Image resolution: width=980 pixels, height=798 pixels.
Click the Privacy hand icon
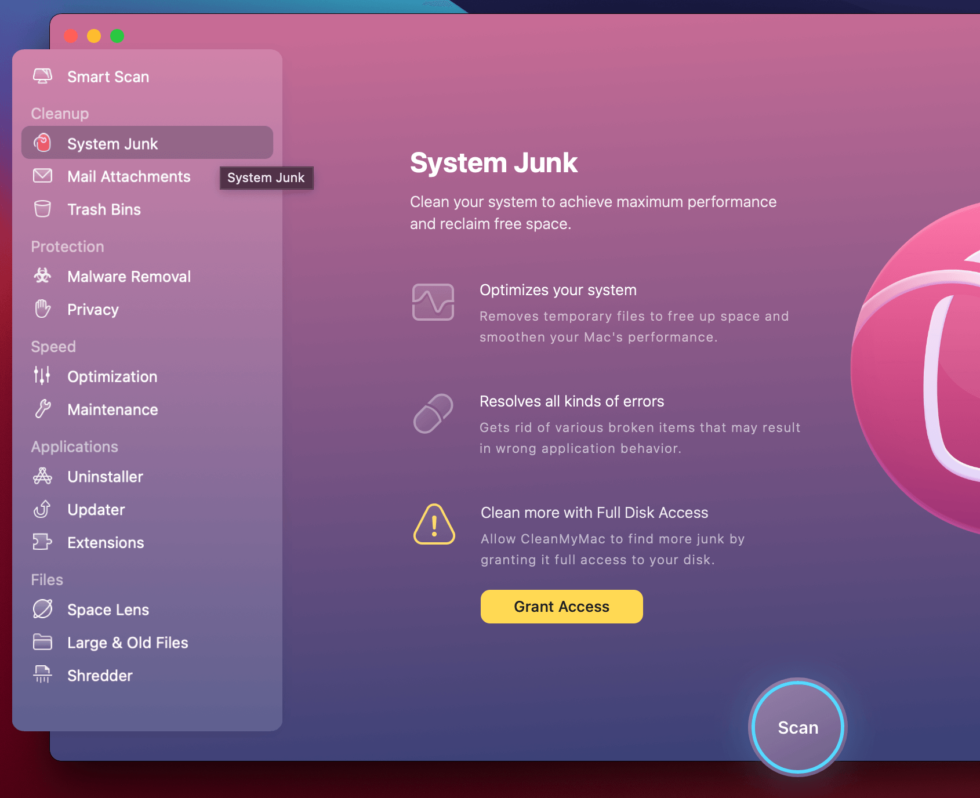coord(42,310)
